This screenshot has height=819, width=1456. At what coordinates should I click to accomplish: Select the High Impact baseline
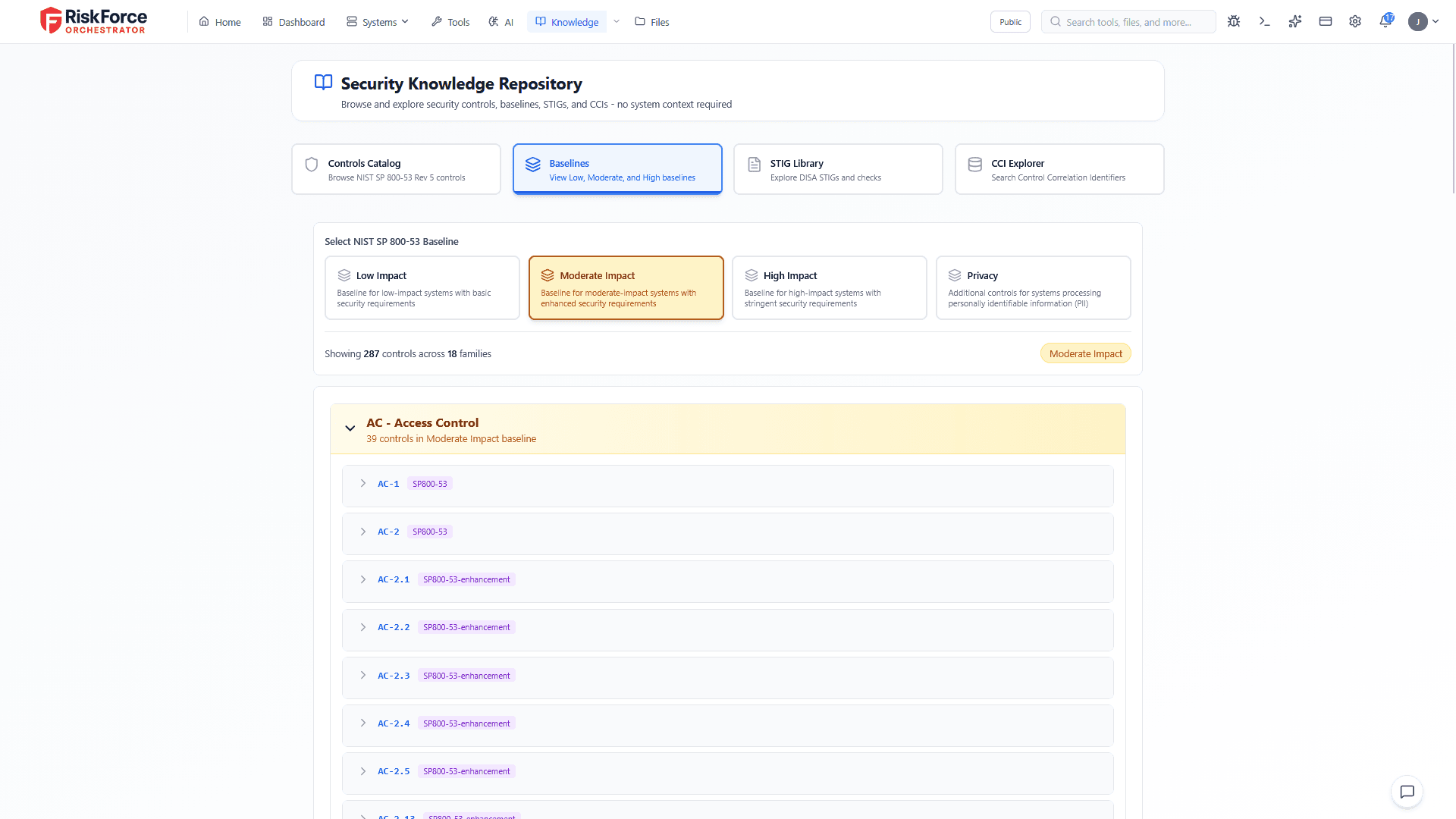point(829,288)
